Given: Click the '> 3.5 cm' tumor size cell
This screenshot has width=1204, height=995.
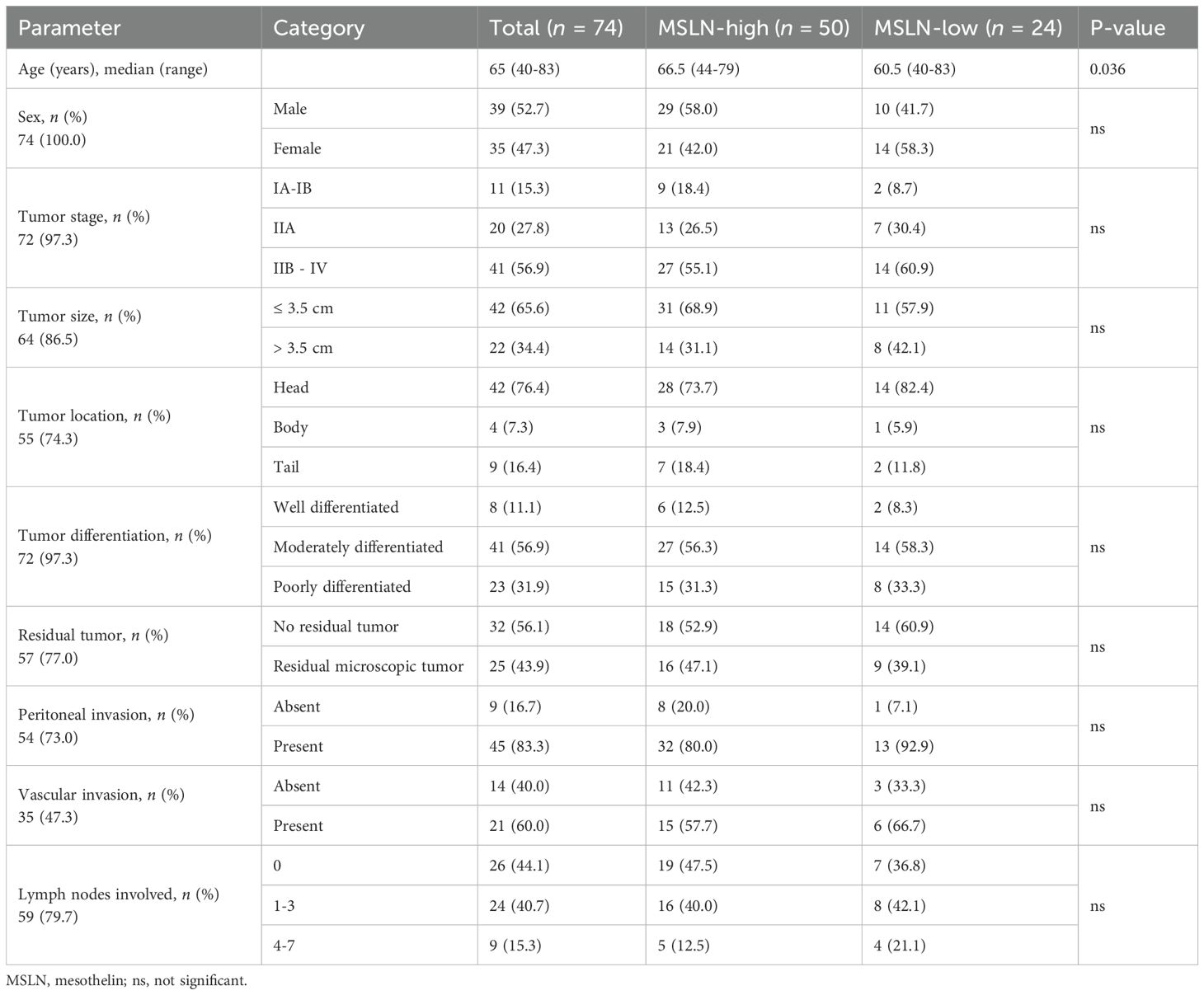Looking at the screenshot, I should (303, 348).
